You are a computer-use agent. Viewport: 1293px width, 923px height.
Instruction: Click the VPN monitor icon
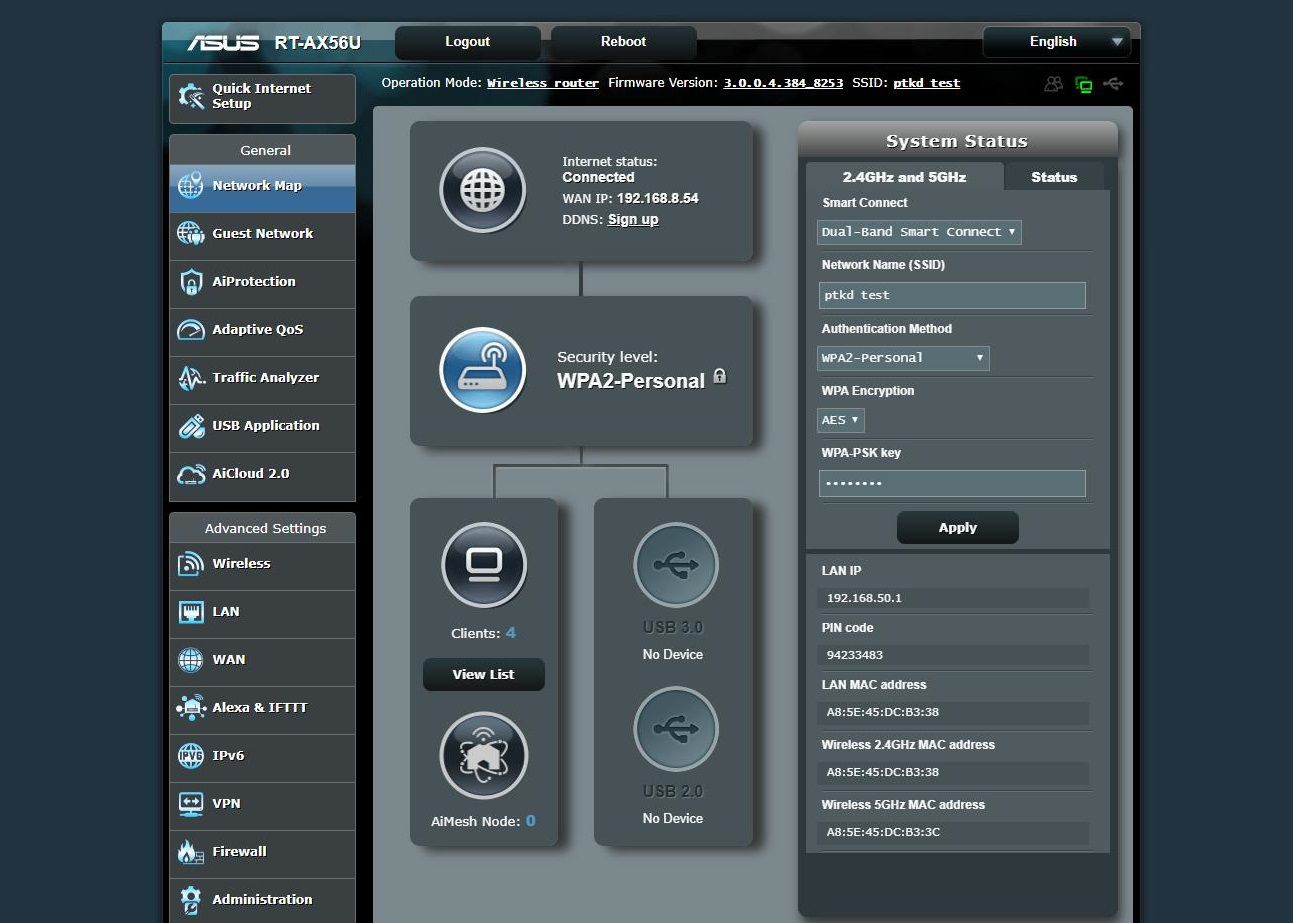pos(191,804)
